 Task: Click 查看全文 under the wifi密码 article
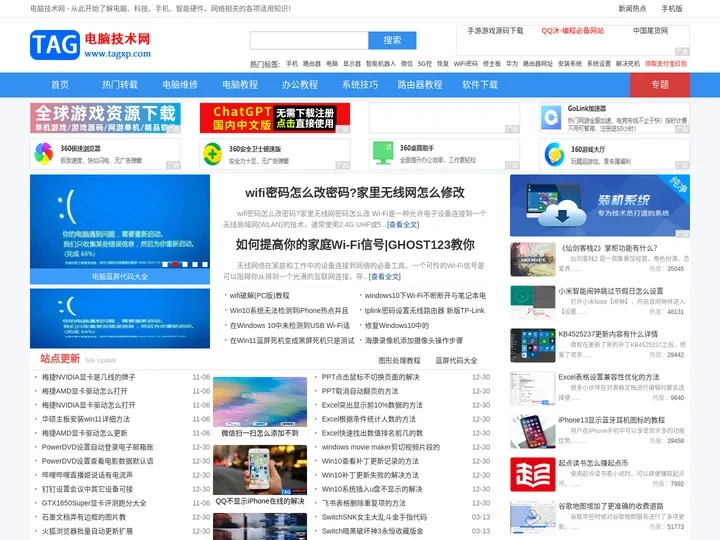(403, 225)
